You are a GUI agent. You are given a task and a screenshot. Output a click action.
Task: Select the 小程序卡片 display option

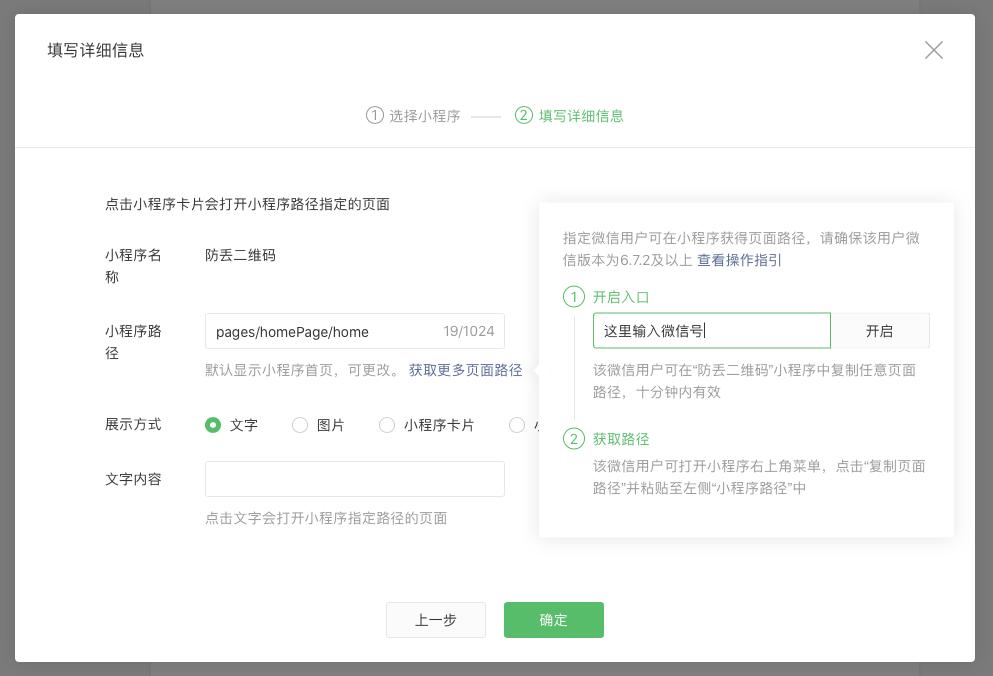tap(387, 425)
